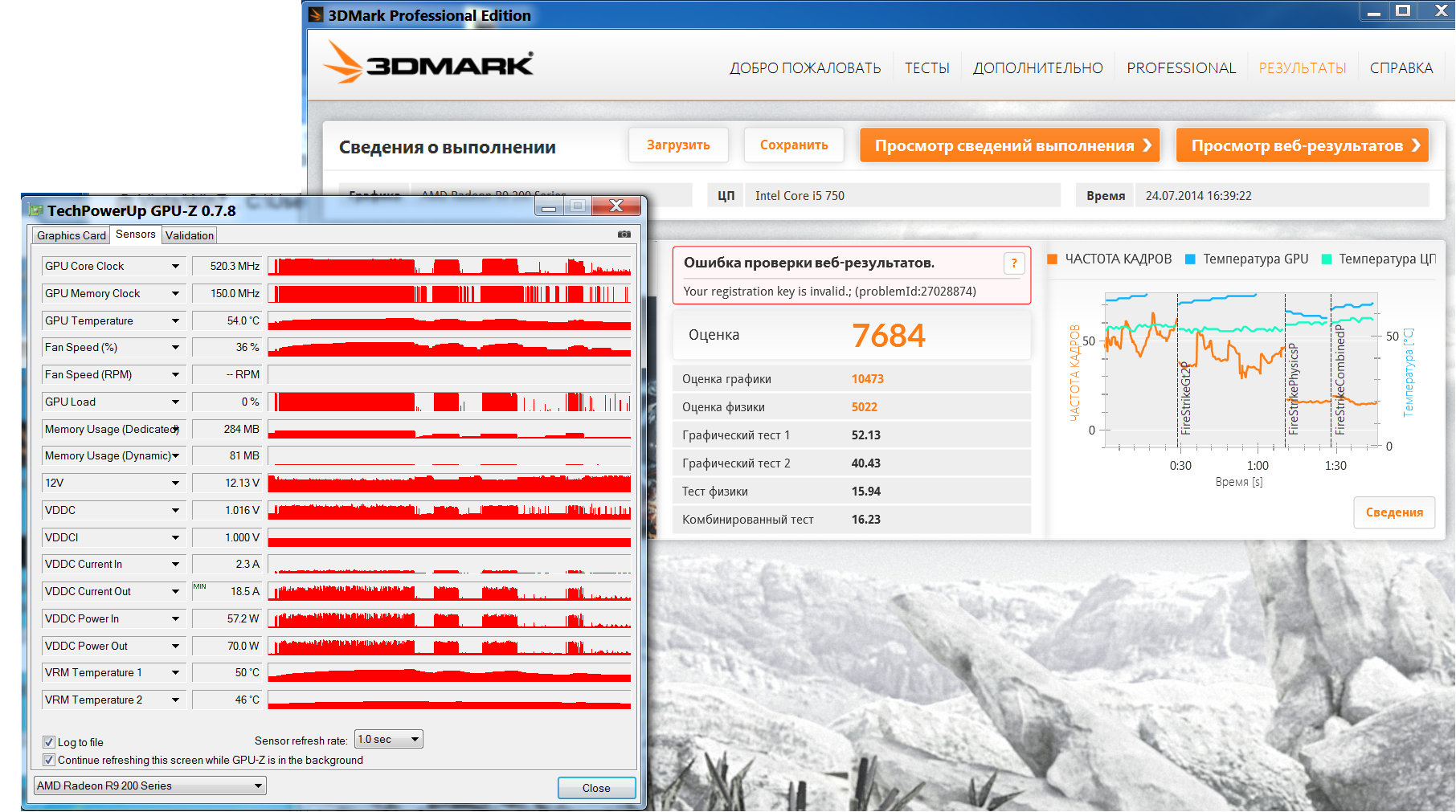This screenshot has height=812, width=1456.
Task: Click the Комбинированный тест row value 16.23
Action: pyautogui.click(x=866, y=520)
